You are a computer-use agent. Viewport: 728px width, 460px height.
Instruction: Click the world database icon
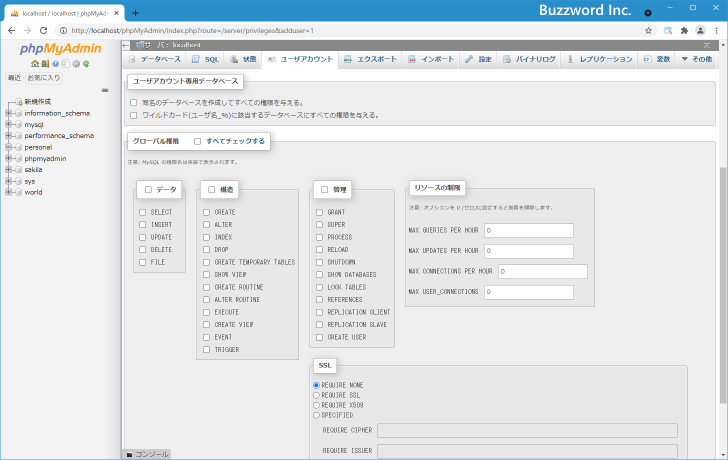coord(19,192)
